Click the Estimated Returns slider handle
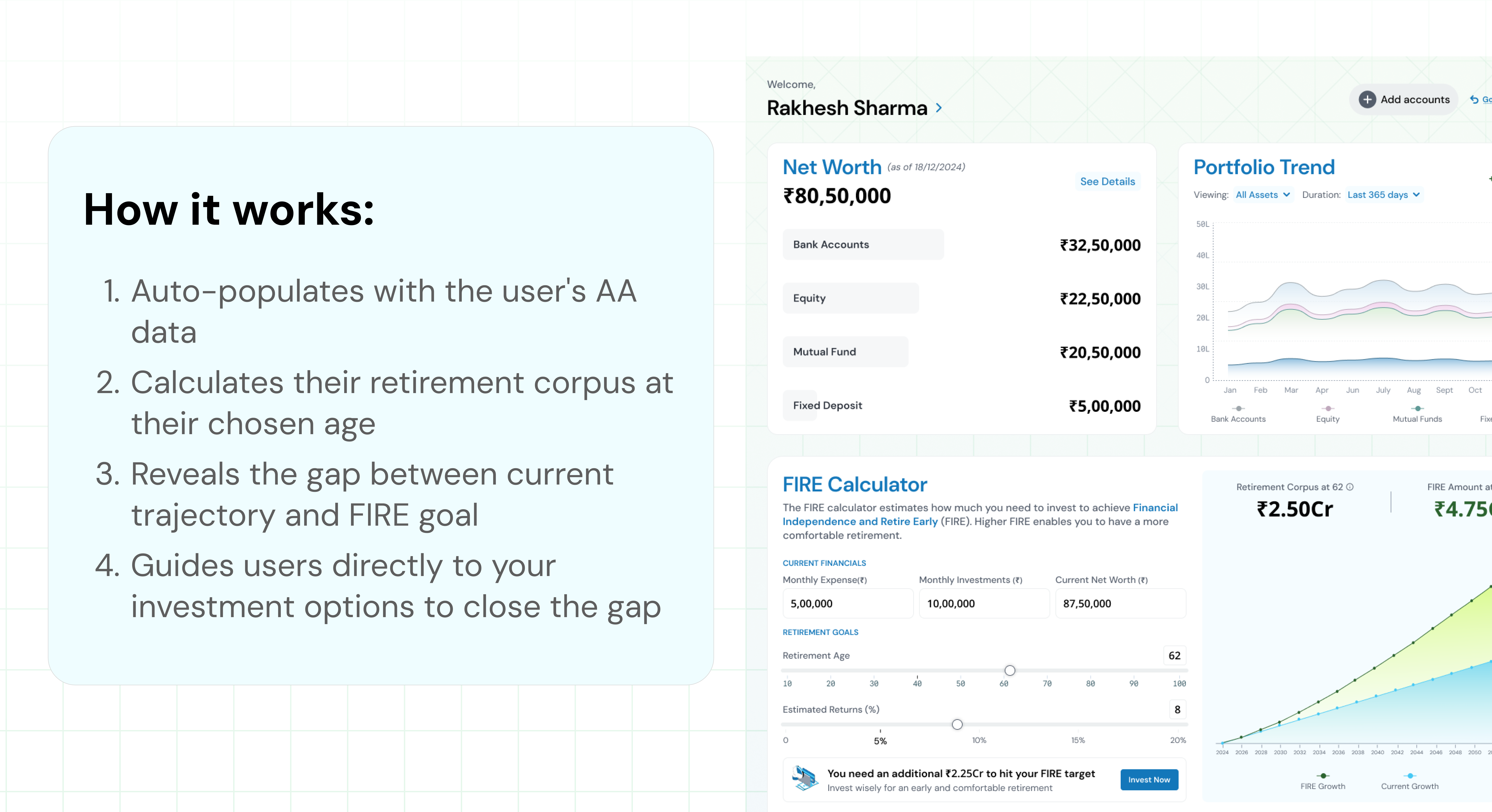 coord(957,725)
